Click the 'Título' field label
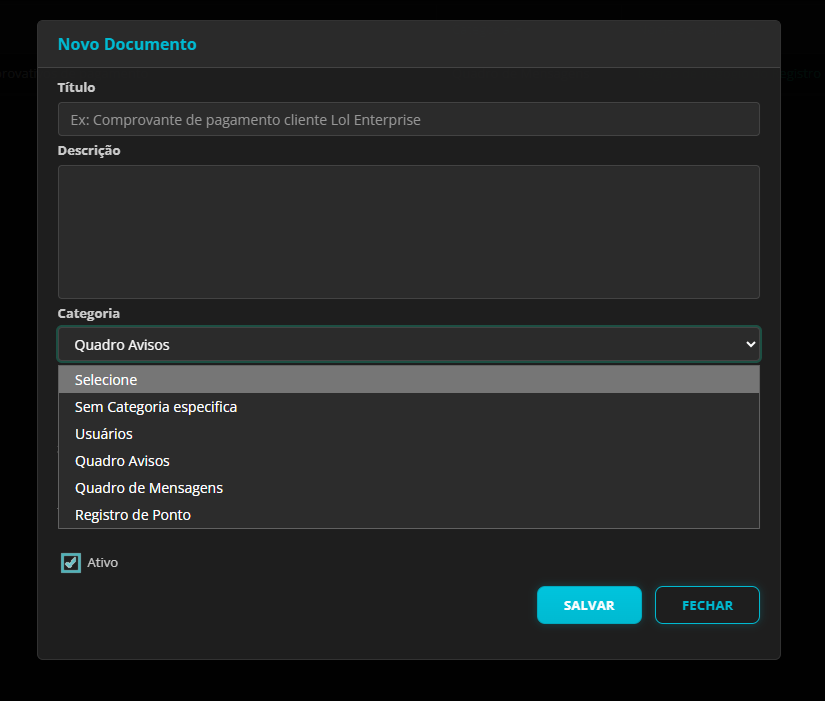 (76, 88)
